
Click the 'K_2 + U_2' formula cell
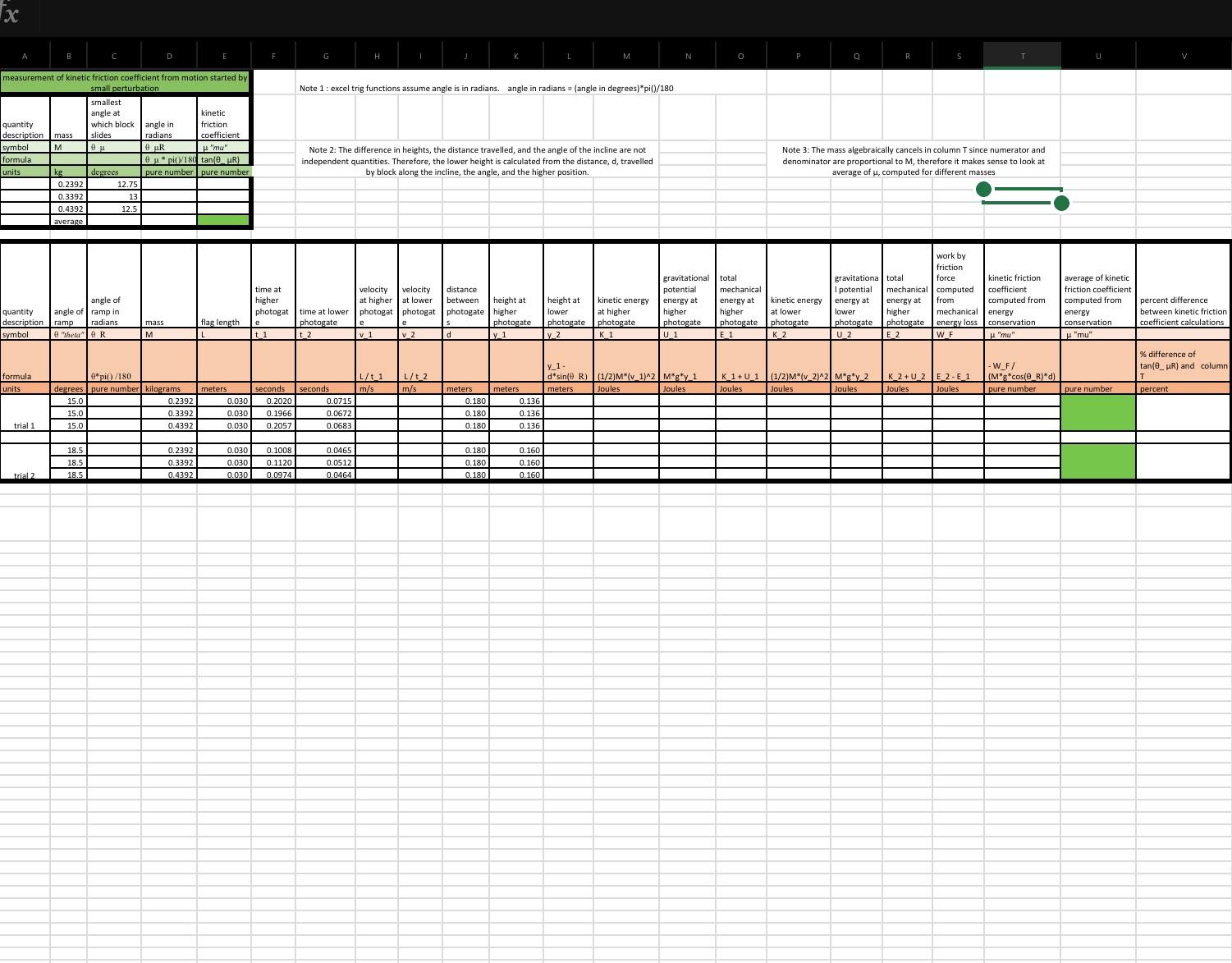click(907, 361)
